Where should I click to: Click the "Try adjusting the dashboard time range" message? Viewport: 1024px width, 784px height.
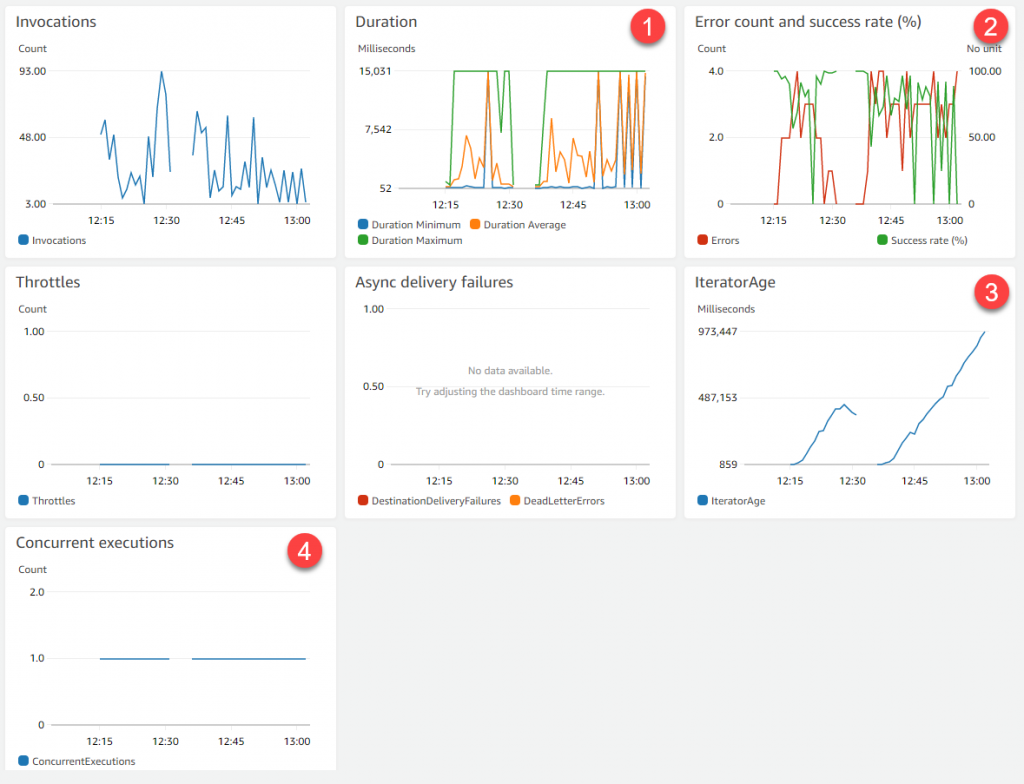click(510, 391)
